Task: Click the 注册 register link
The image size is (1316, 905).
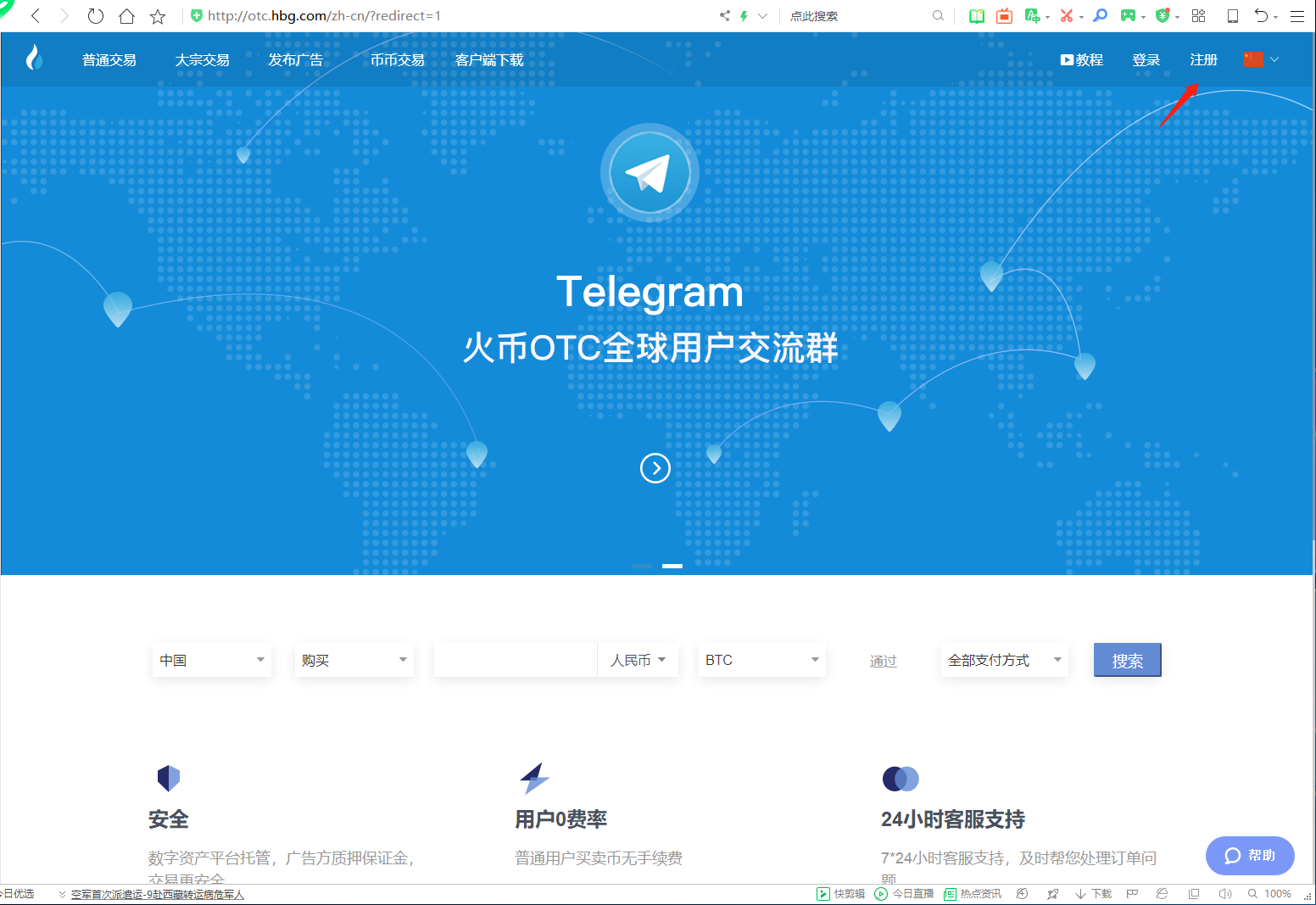Action: click(1204, 60)
